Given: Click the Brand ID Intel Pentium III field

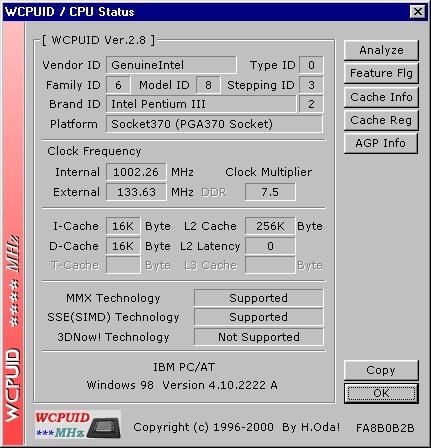Looking at the screenshot, I should [x=201, y=104].
